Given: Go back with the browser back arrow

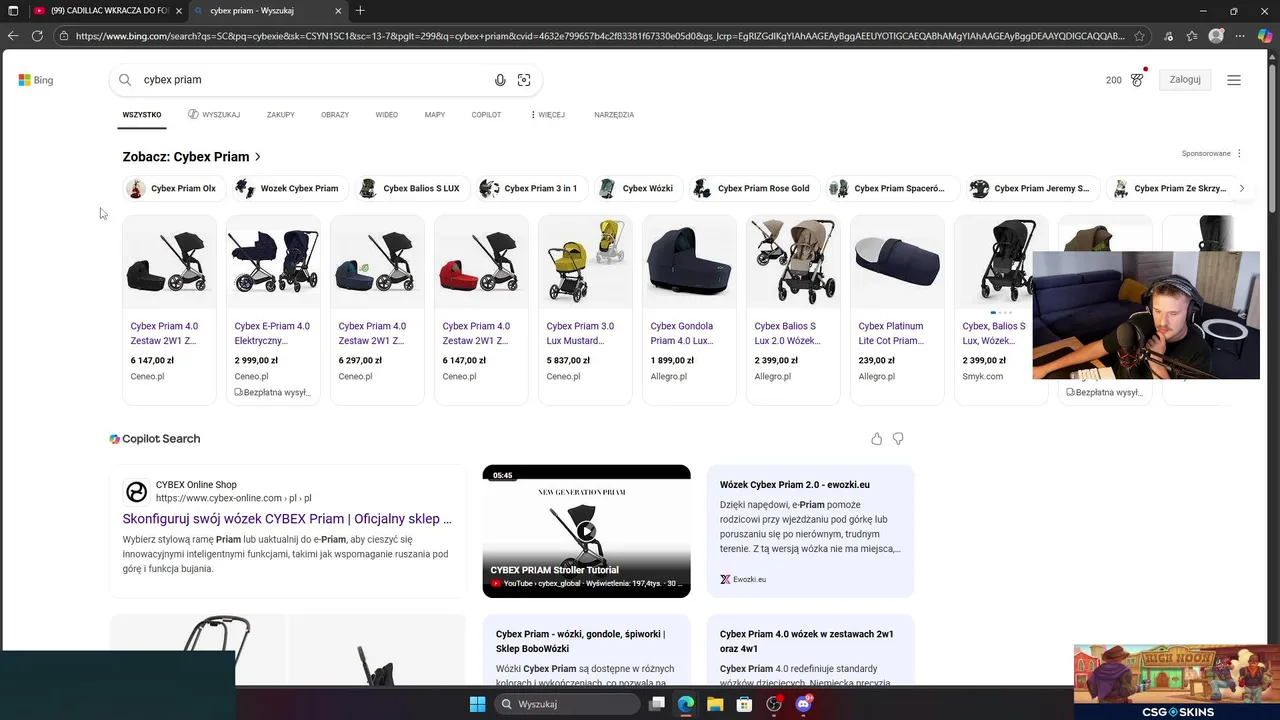Looking at the screenshot, I should click(13, 36).
